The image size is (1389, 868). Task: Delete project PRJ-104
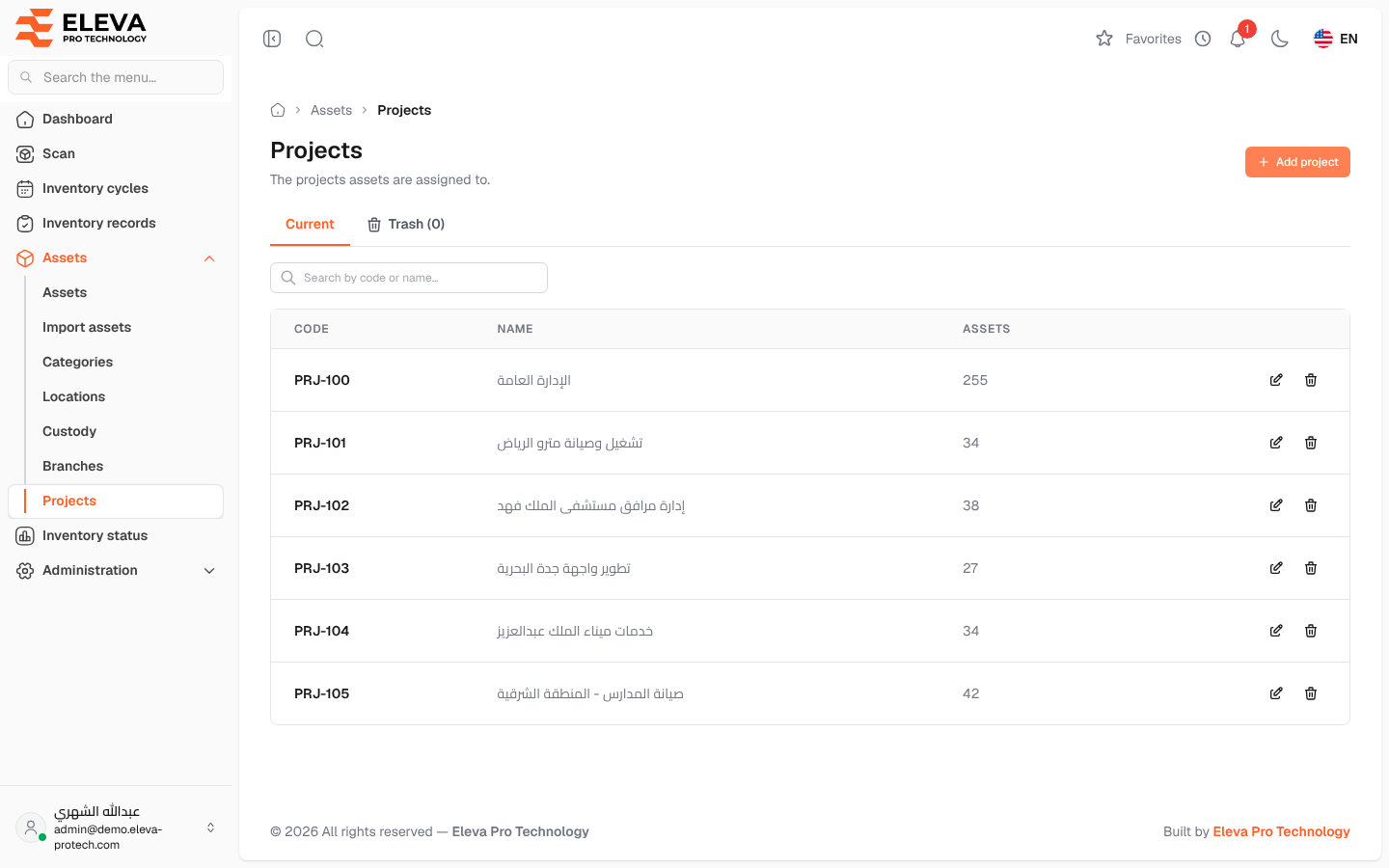[1311, 631]
